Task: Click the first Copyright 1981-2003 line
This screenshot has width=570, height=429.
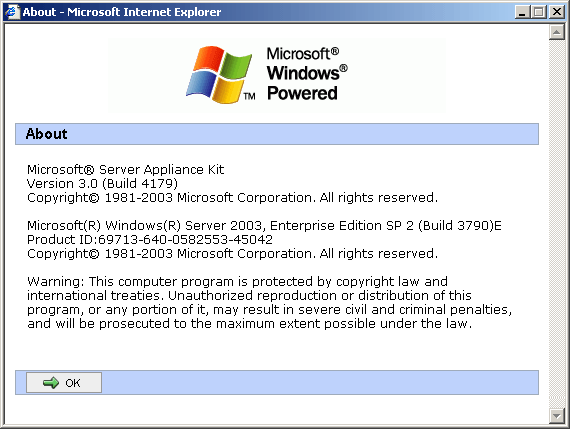Action: [x=232, y=197]
